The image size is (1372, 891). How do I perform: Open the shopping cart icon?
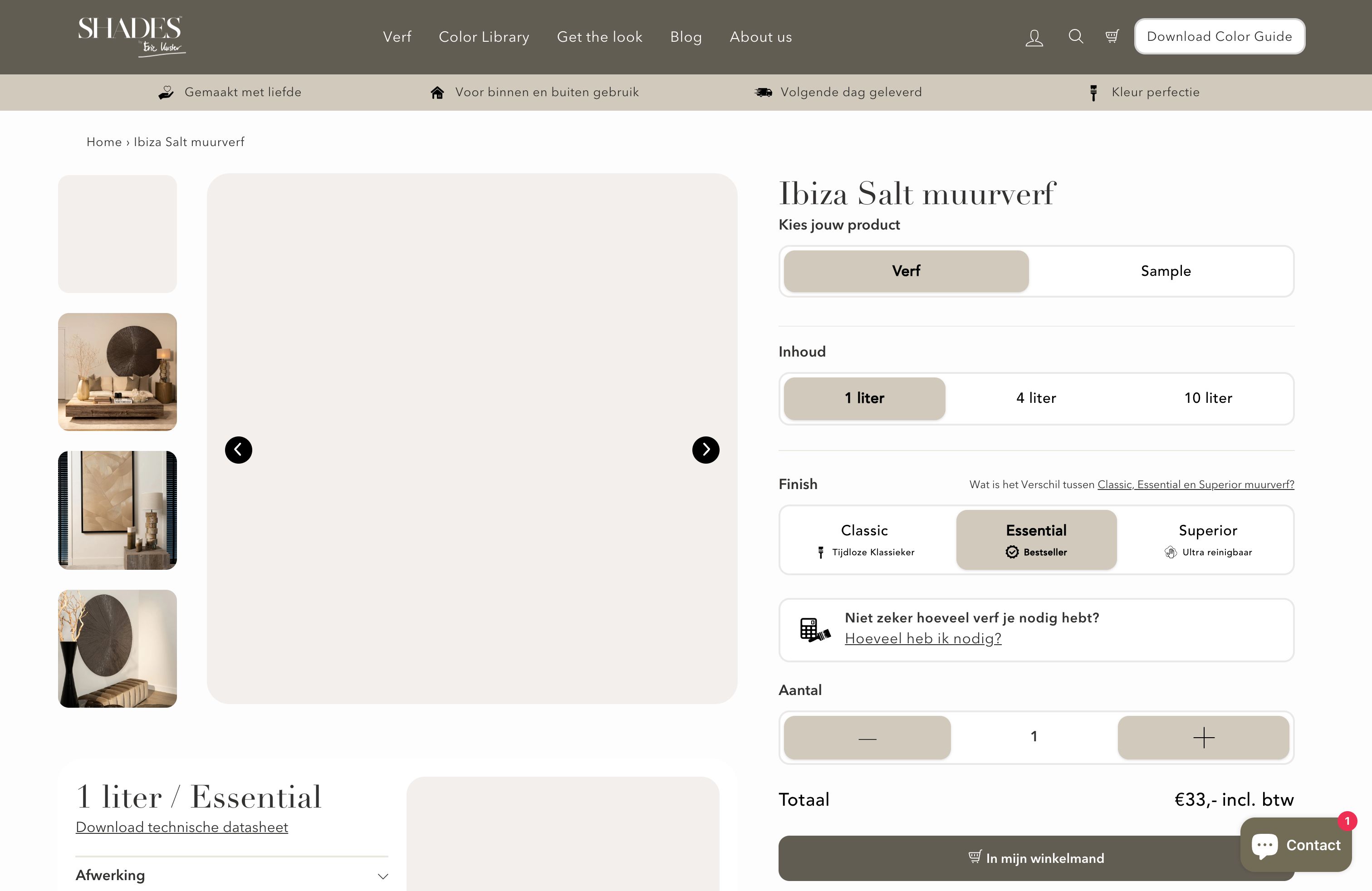[1112, 36]
